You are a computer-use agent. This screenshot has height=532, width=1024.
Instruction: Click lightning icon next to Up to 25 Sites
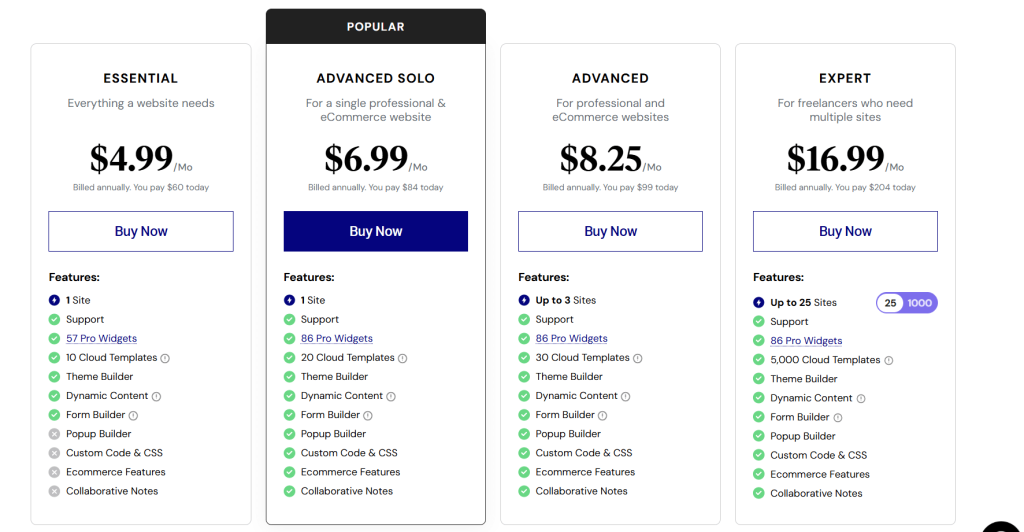758,303
